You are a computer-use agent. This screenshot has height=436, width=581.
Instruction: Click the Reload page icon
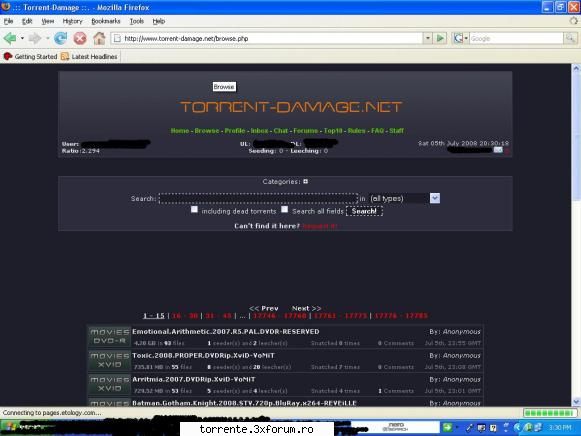pyautogui.click(x=60, y=38)
